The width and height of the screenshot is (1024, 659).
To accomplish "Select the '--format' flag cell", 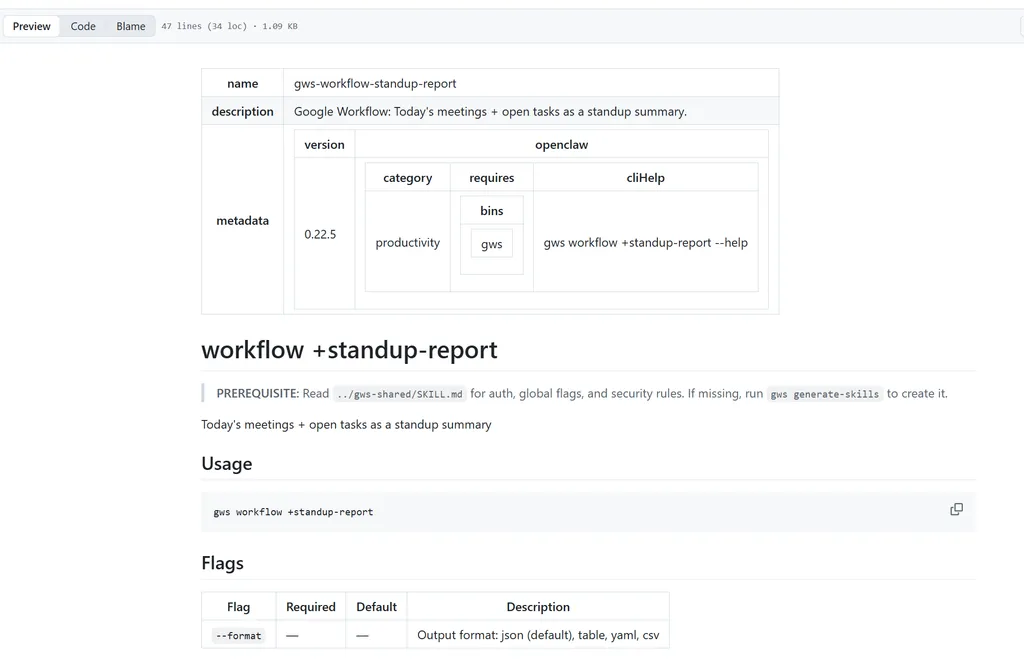I will pos(238,635).
